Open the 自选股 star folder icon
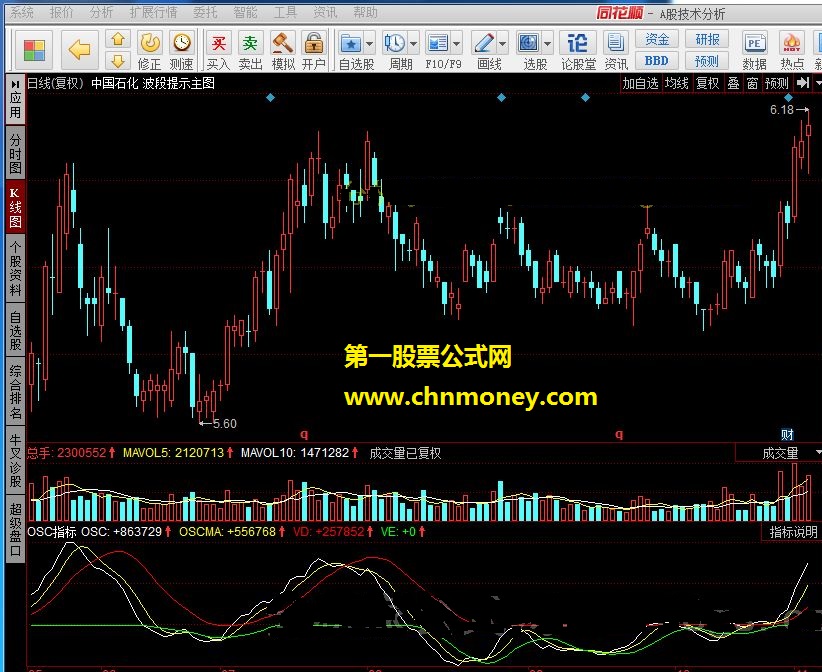Viewport: 822px width, 672px height. click(350, 43)
